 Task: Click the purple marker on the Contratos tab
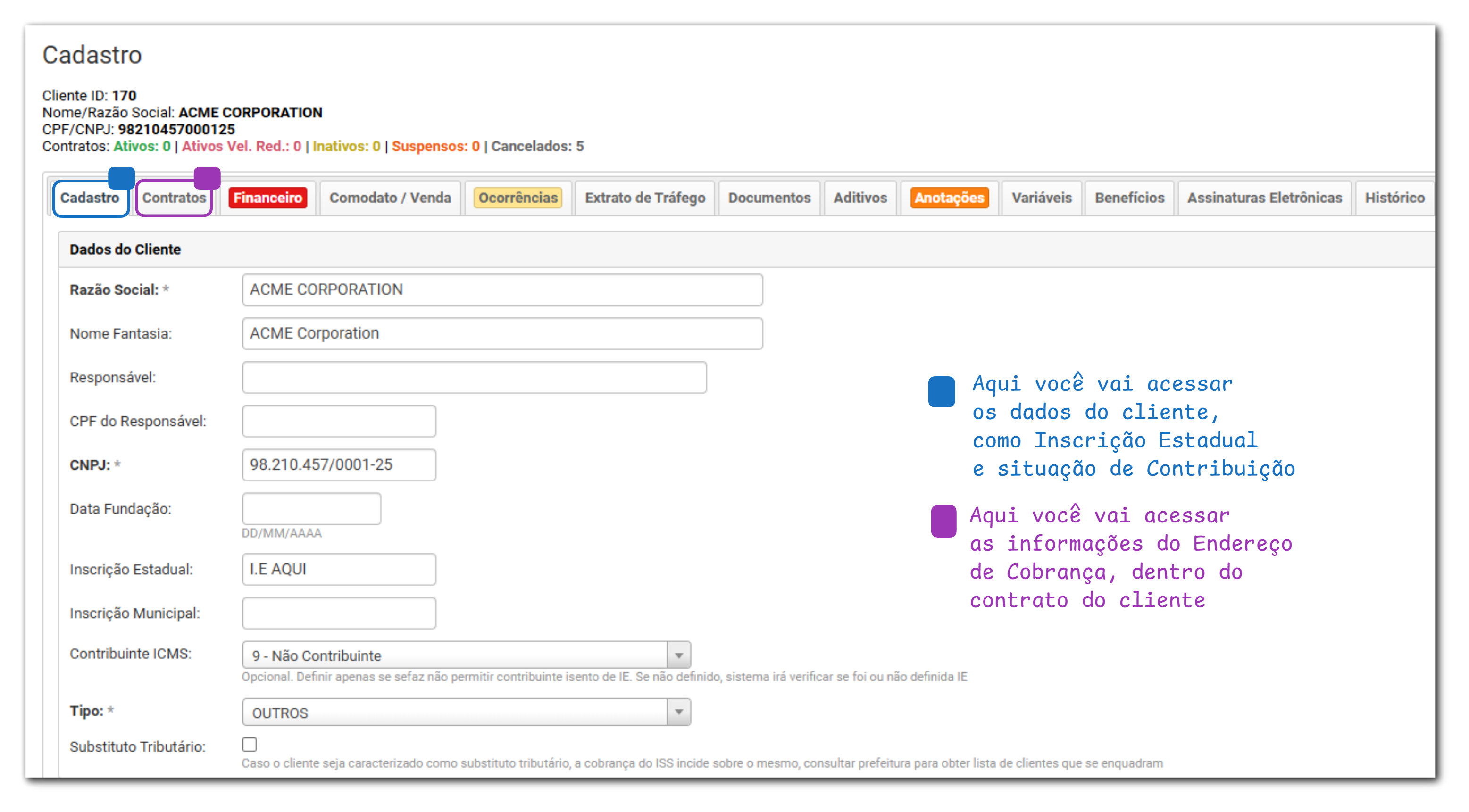207,178
